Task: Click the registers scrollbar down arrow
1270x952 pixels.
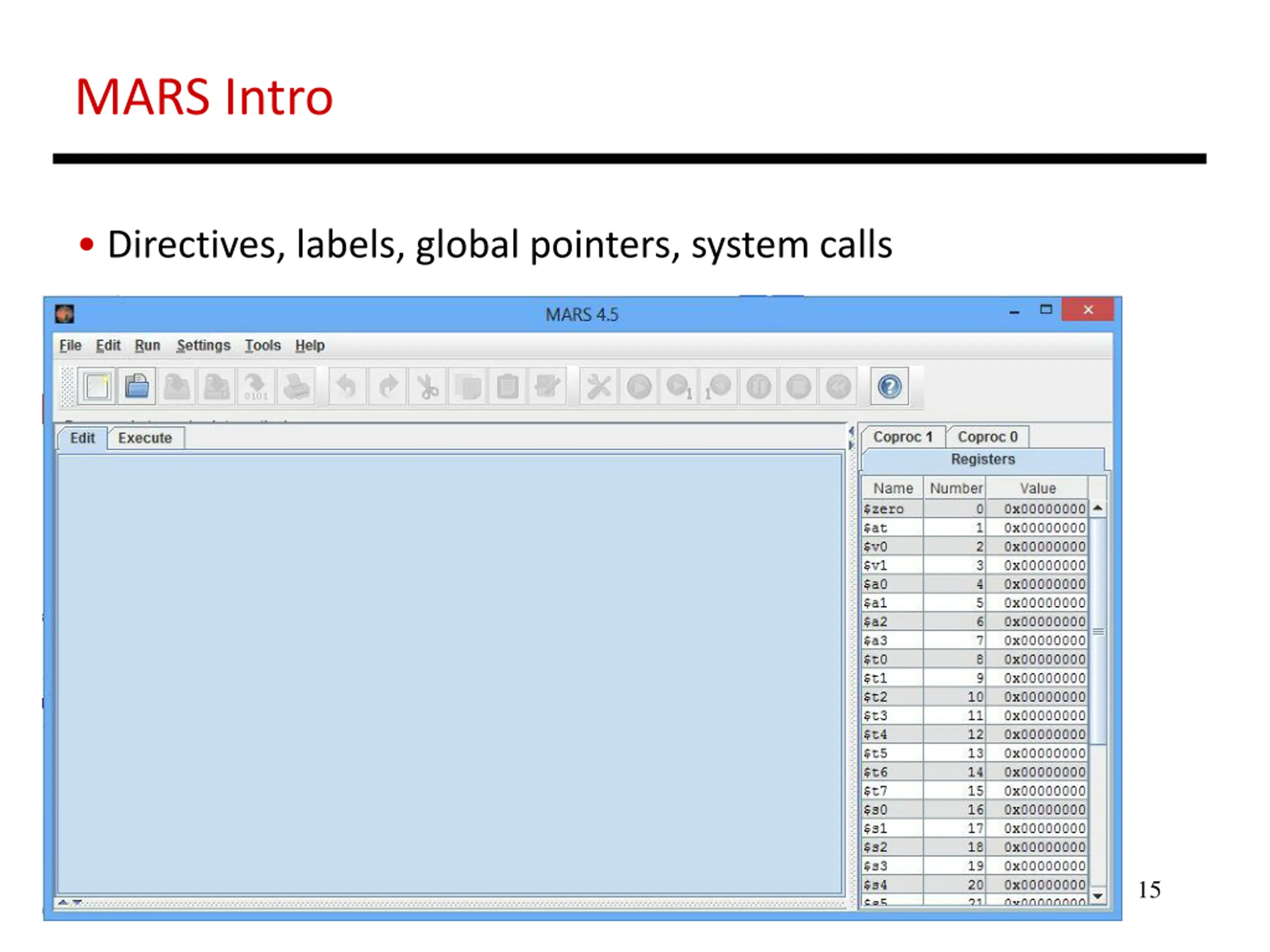Action: (1098, 896)
